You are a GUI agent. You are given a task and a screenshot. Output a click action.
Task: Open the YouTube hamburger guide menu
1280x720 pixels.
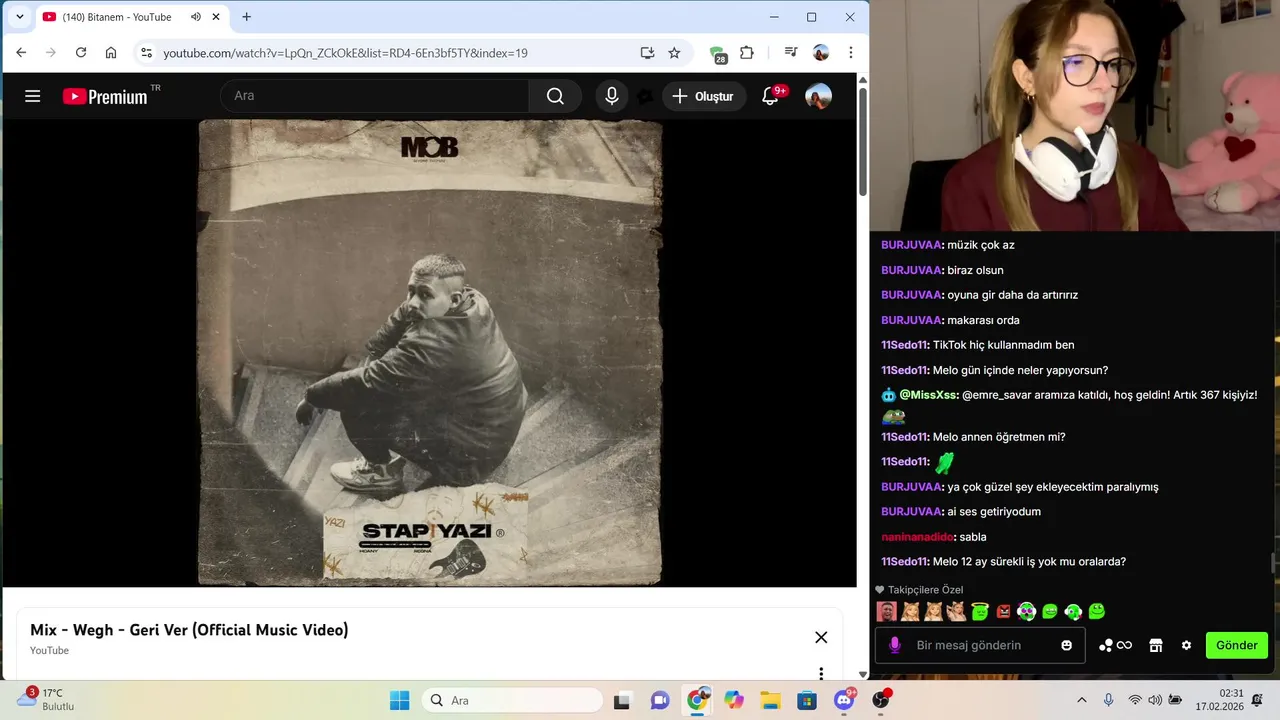(33, 96)
